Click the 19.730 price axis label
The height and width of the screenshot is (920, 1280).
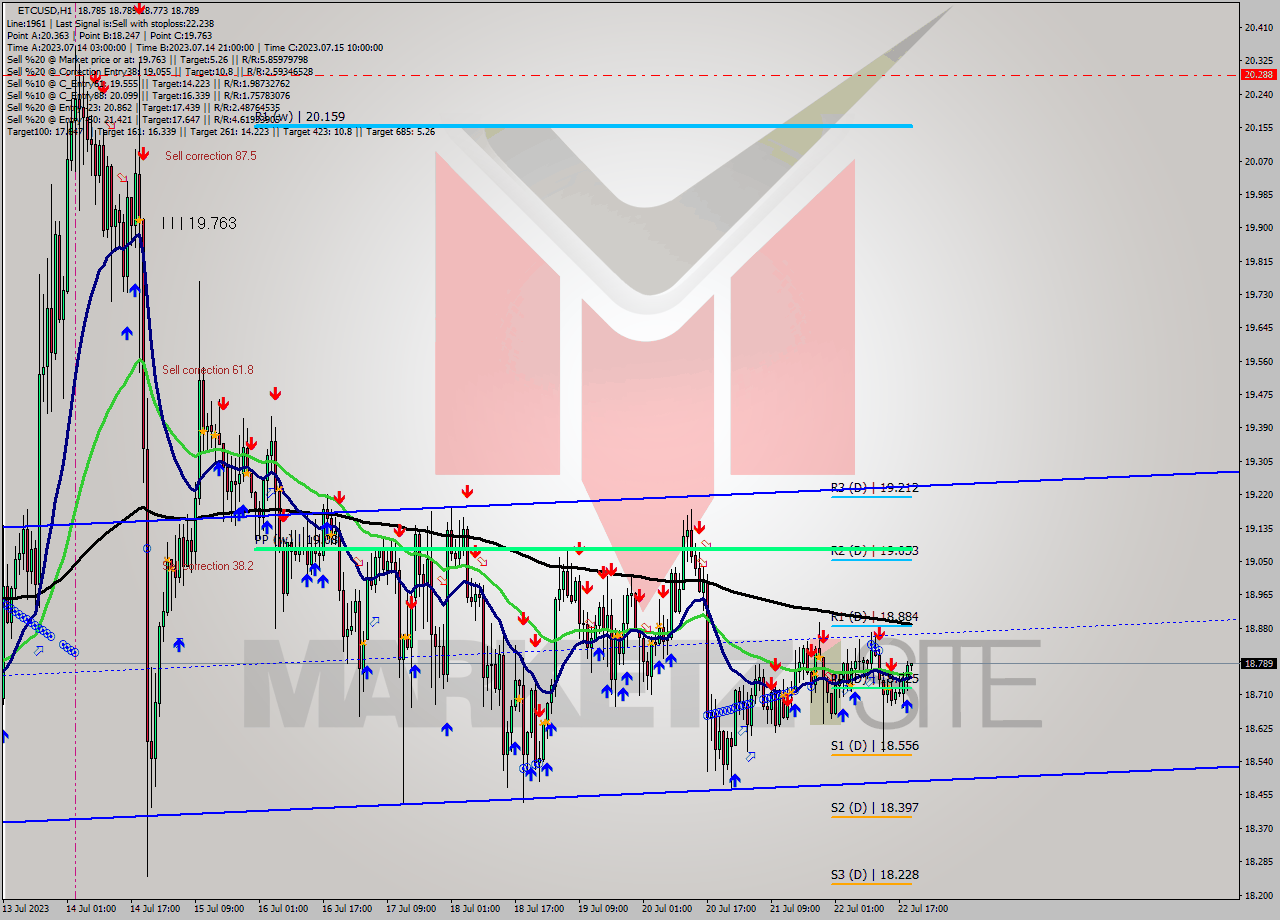pyautogui.click(x=1258, y=294)
